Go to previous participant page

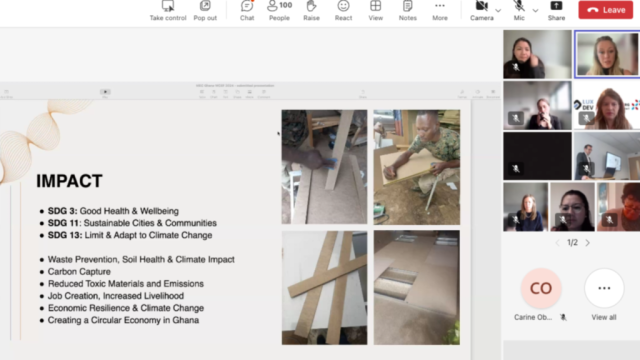click(x=558, y=243)
